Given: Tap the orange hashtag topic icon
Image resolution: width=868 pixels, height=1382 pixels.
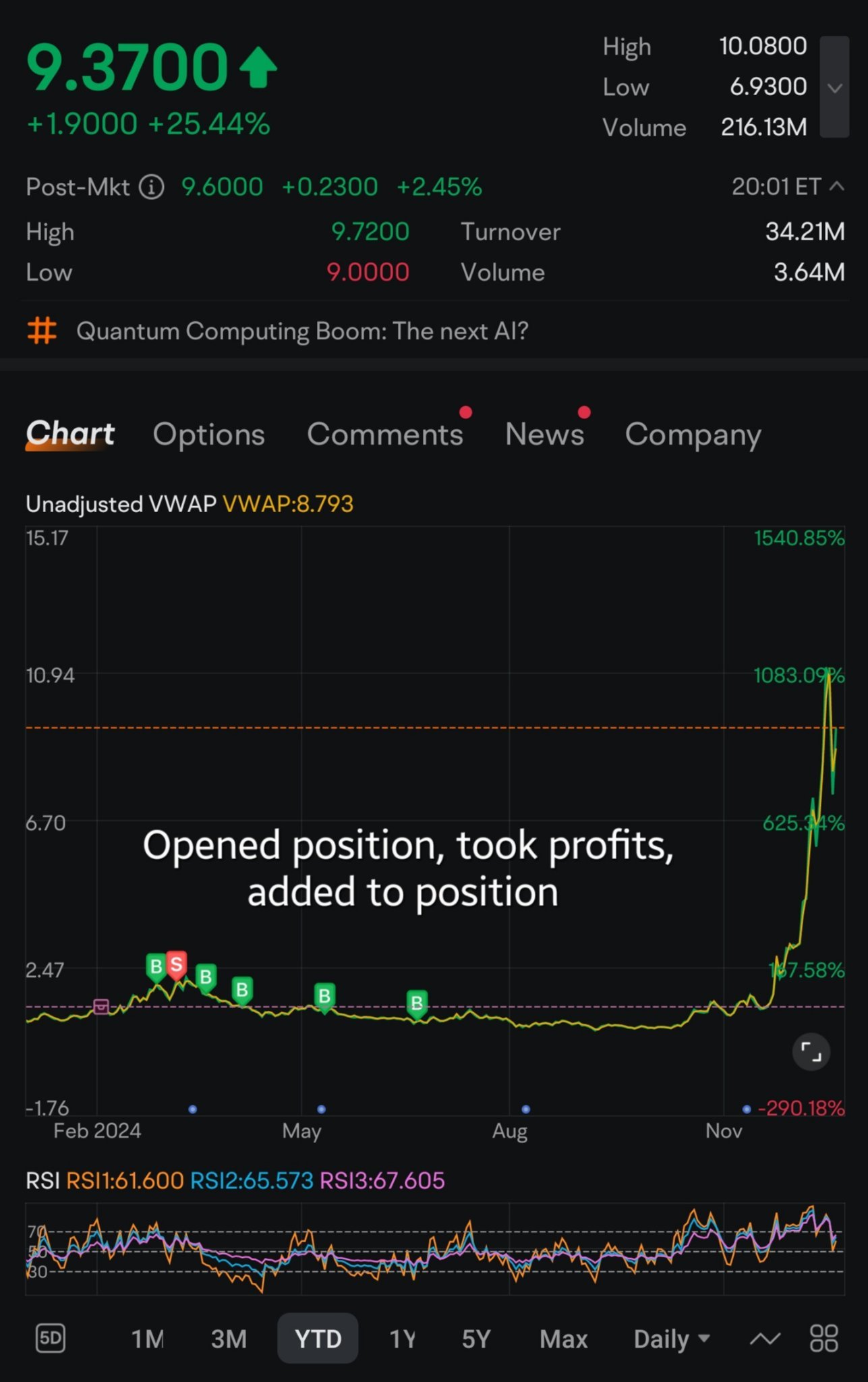Looking at the screenshot, I should tap(42, 331).
